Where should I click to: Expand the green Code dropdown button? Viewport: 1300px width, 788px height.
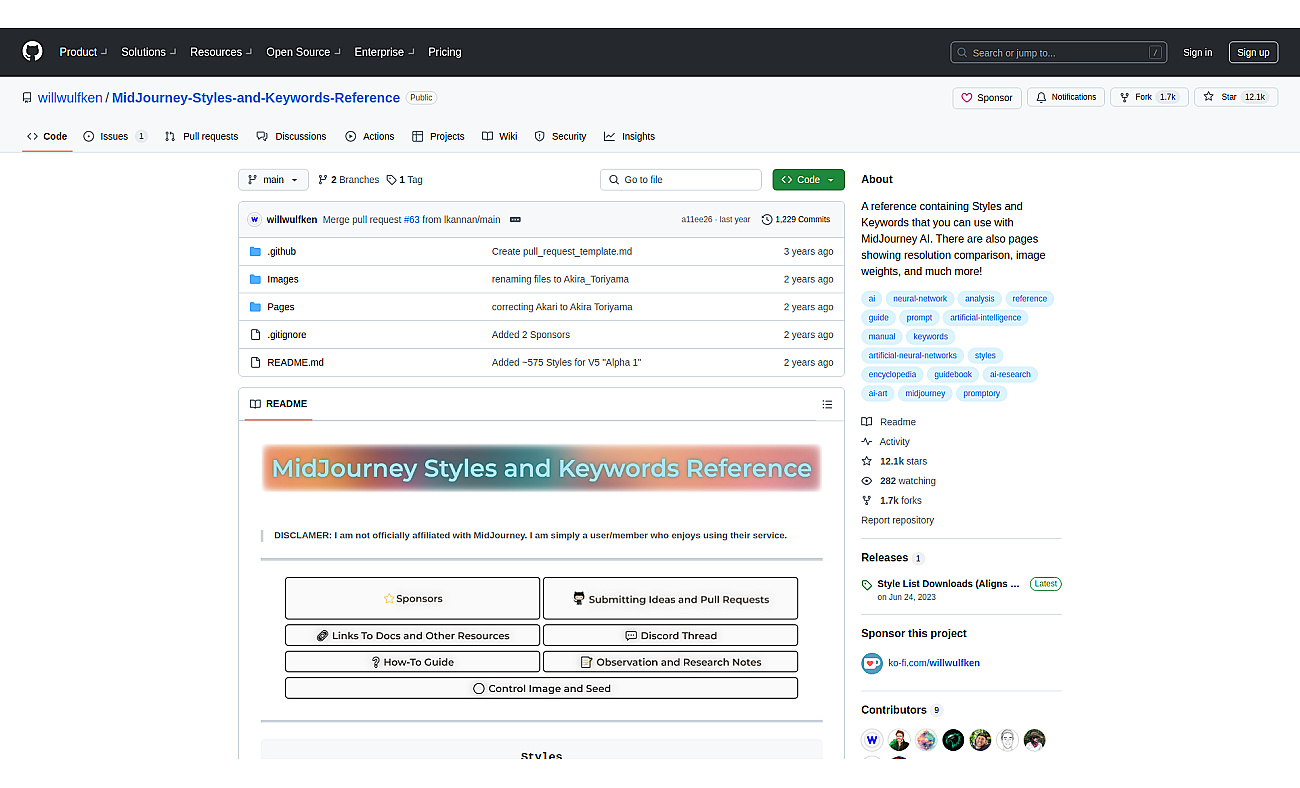(808, 180)
